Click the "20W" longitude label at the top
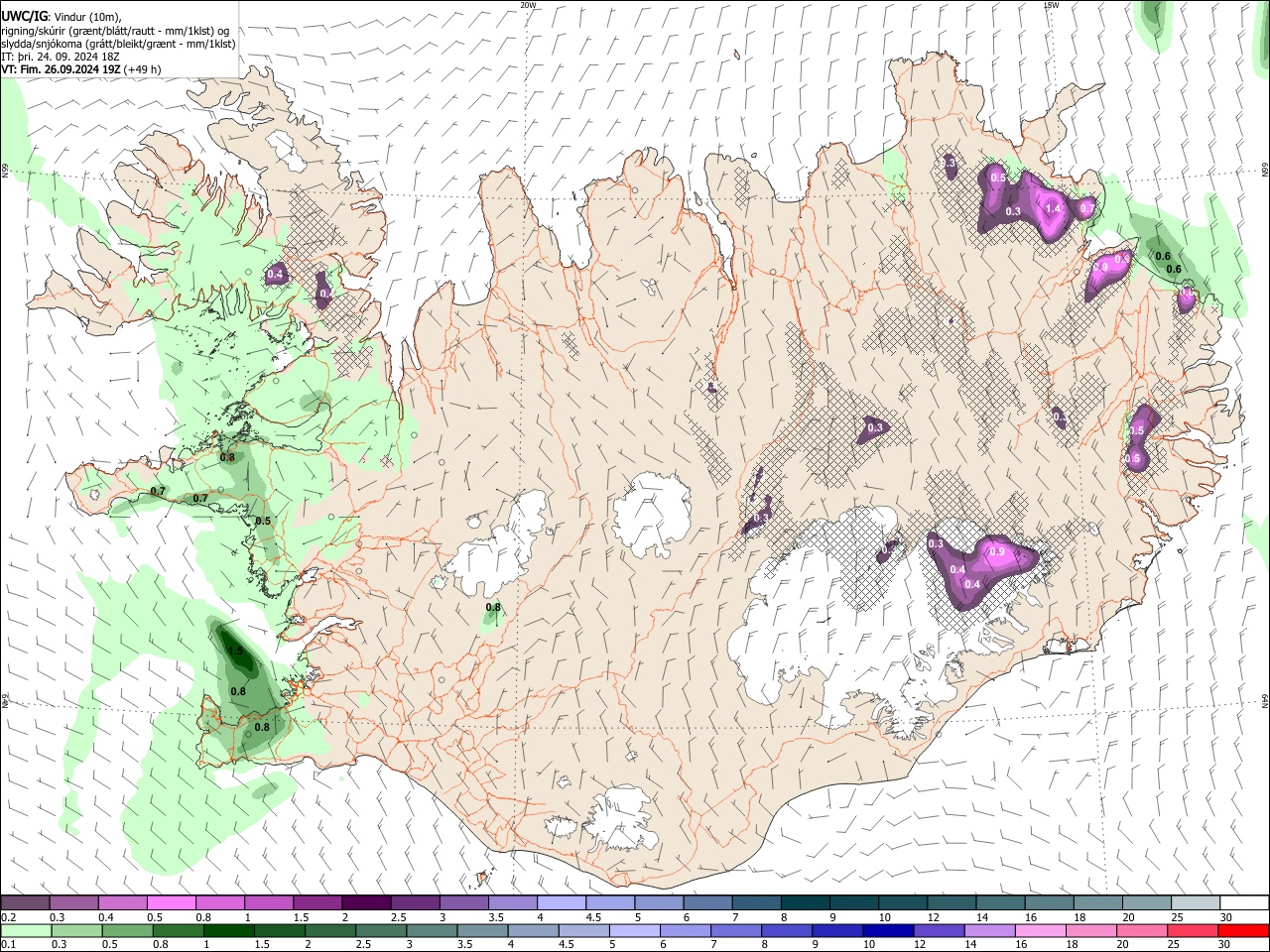The image size is (1270, 952). (528, 5)
